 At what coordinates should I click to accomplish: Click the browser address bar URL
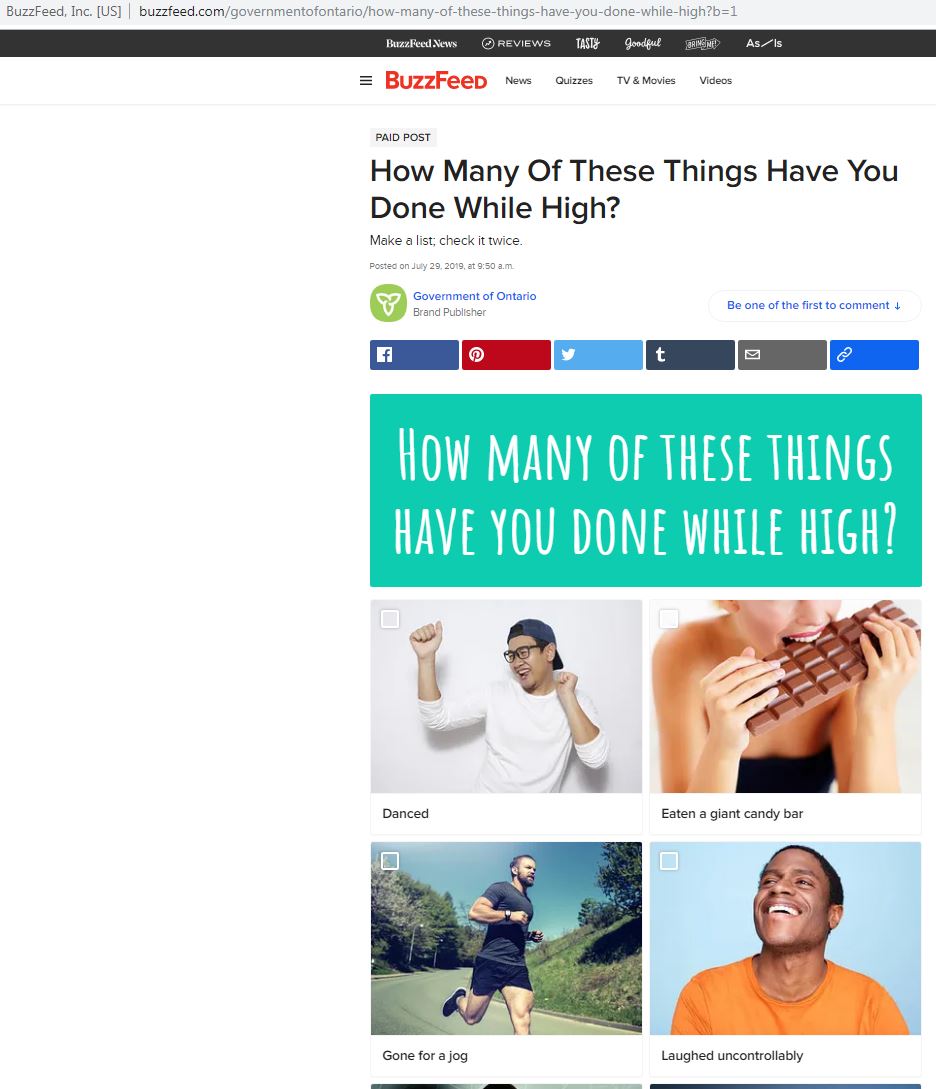click(438, 12)
